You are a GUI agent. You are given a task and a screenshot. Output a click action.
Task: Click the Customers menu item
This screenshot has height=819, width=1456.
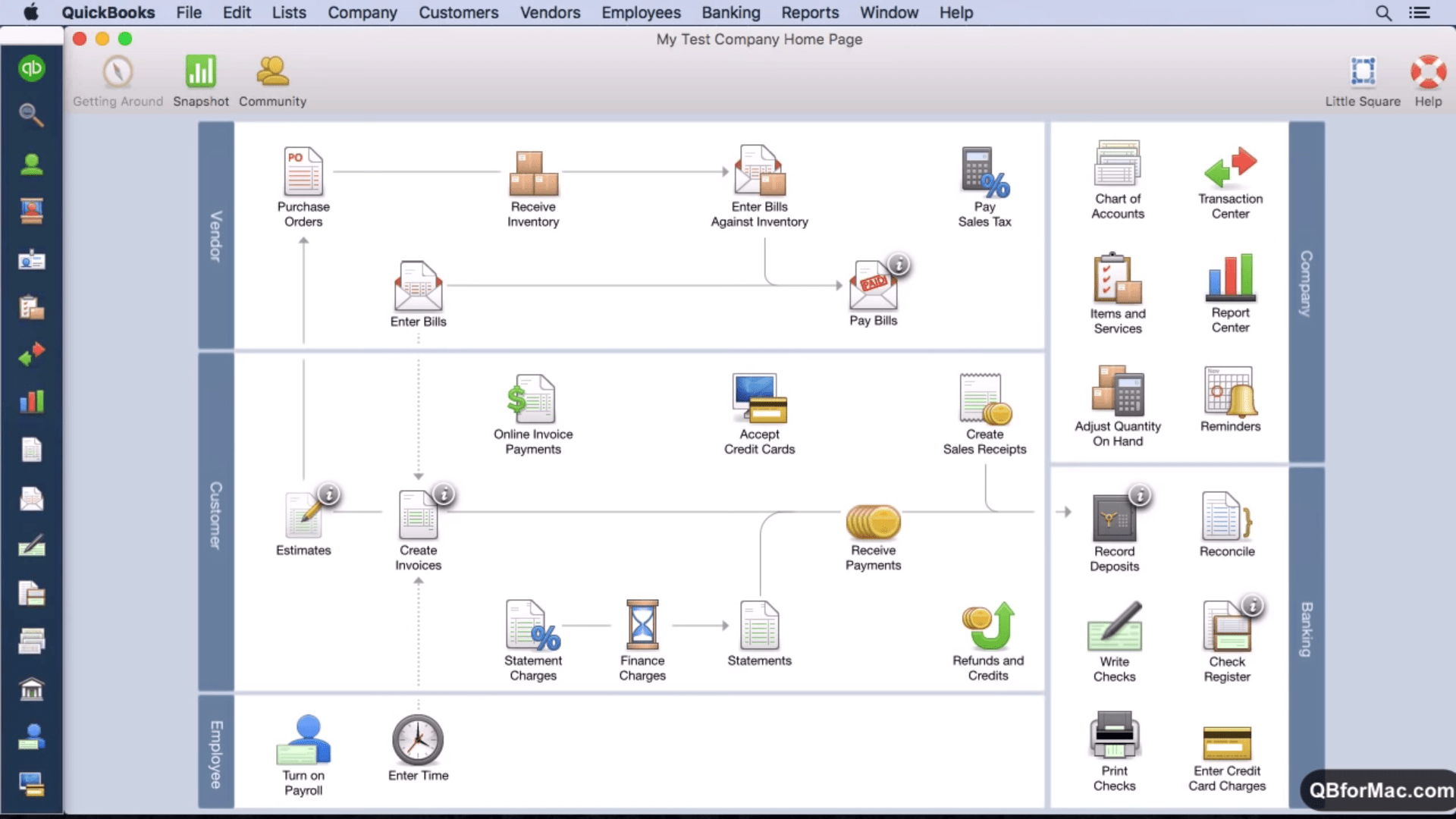click(459, 12)
